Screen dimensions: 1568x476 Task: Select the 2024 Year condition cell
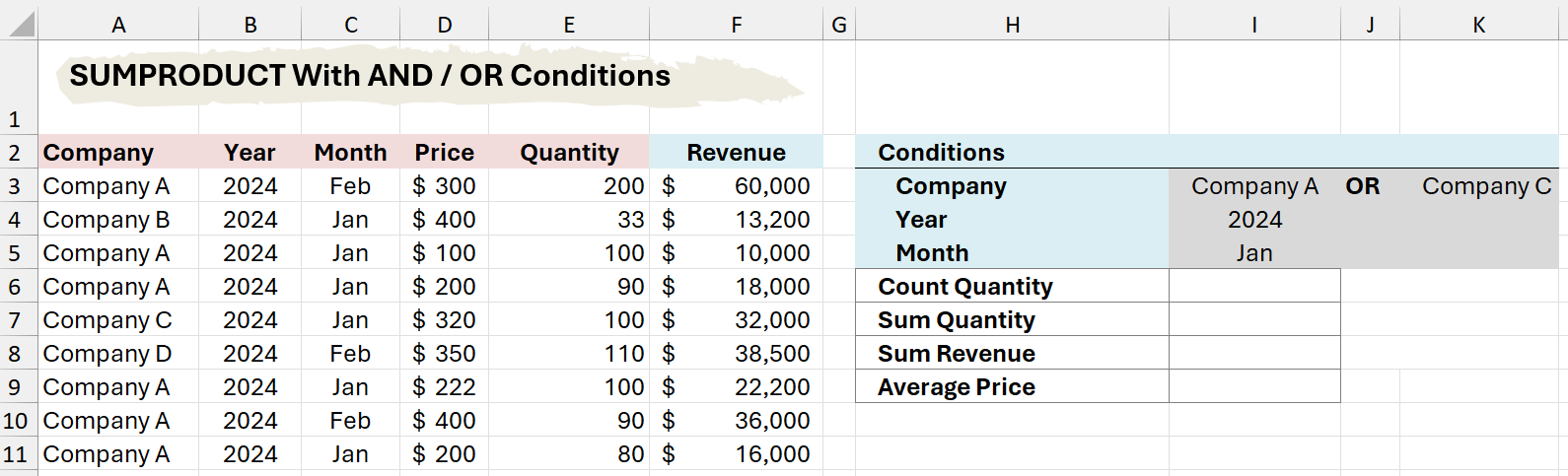point(1253,220)
